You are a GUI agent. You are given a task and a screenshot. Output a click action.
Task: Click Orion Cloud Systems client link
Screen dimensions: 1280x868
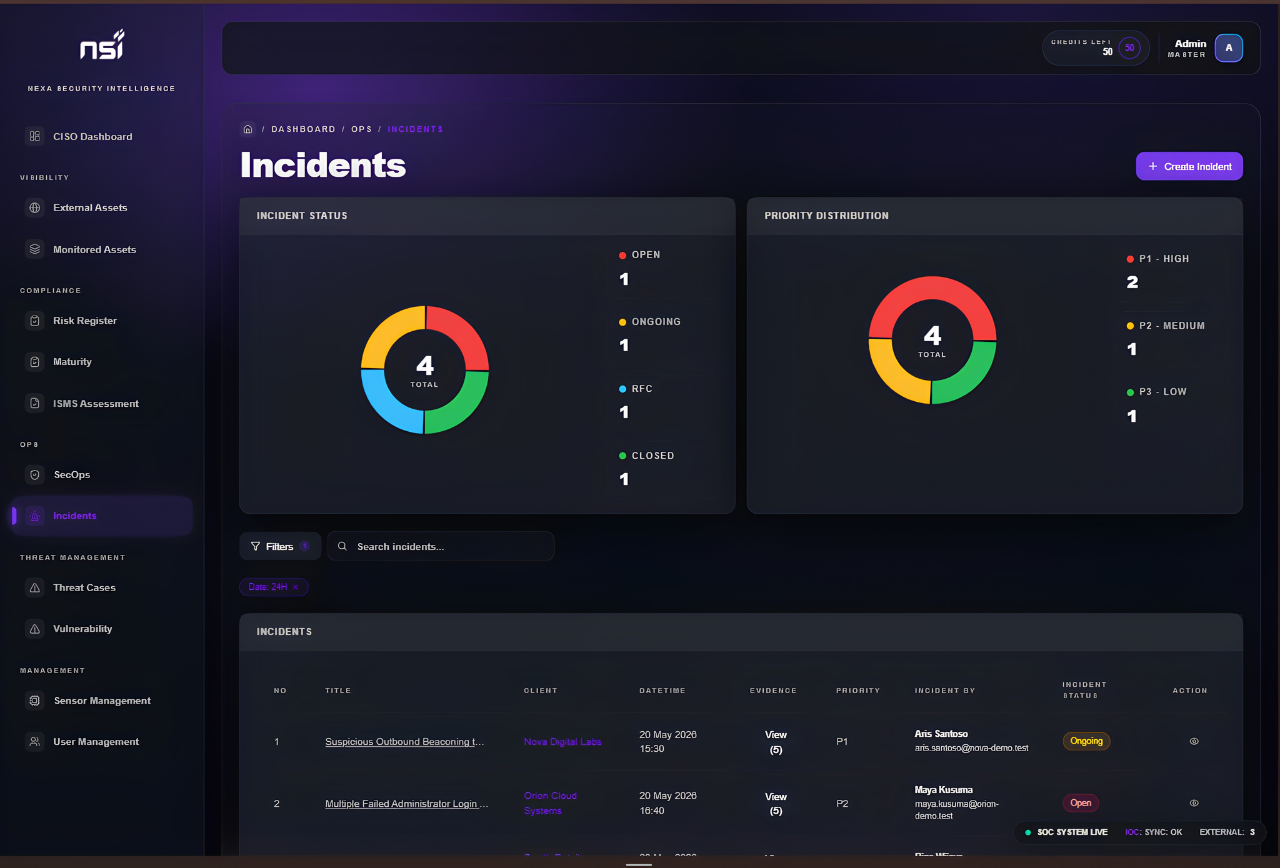click(551, 803)
